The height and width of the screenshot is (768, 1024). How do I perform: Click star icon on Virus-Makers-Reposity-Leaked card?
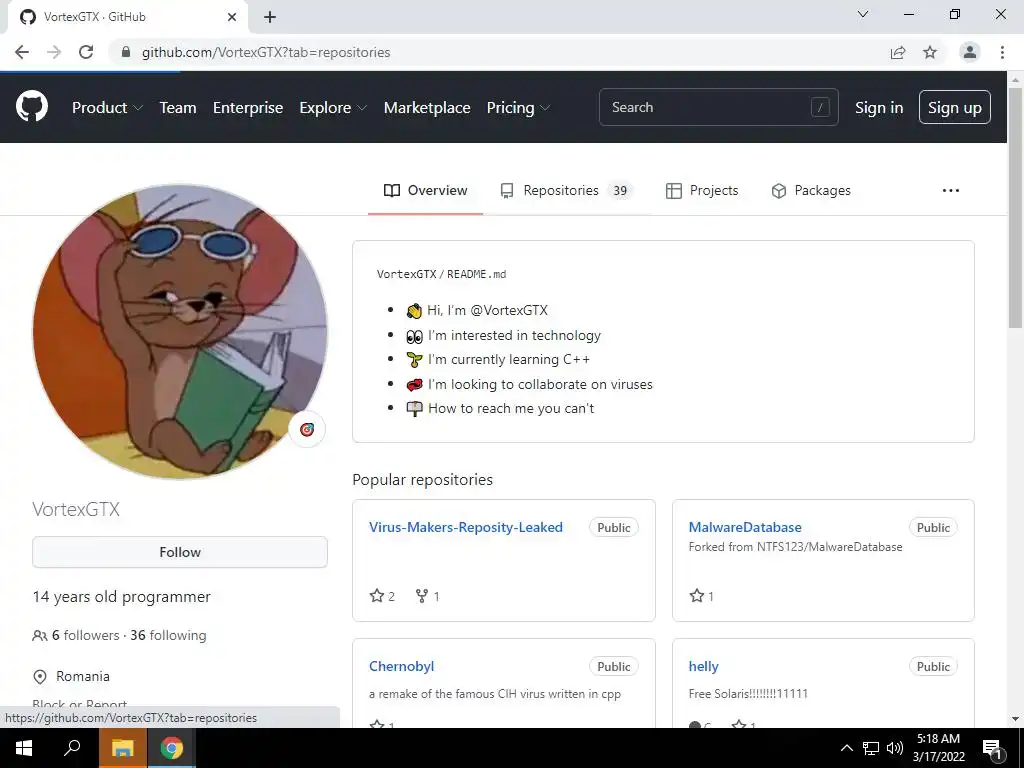[x=377, y=596]
